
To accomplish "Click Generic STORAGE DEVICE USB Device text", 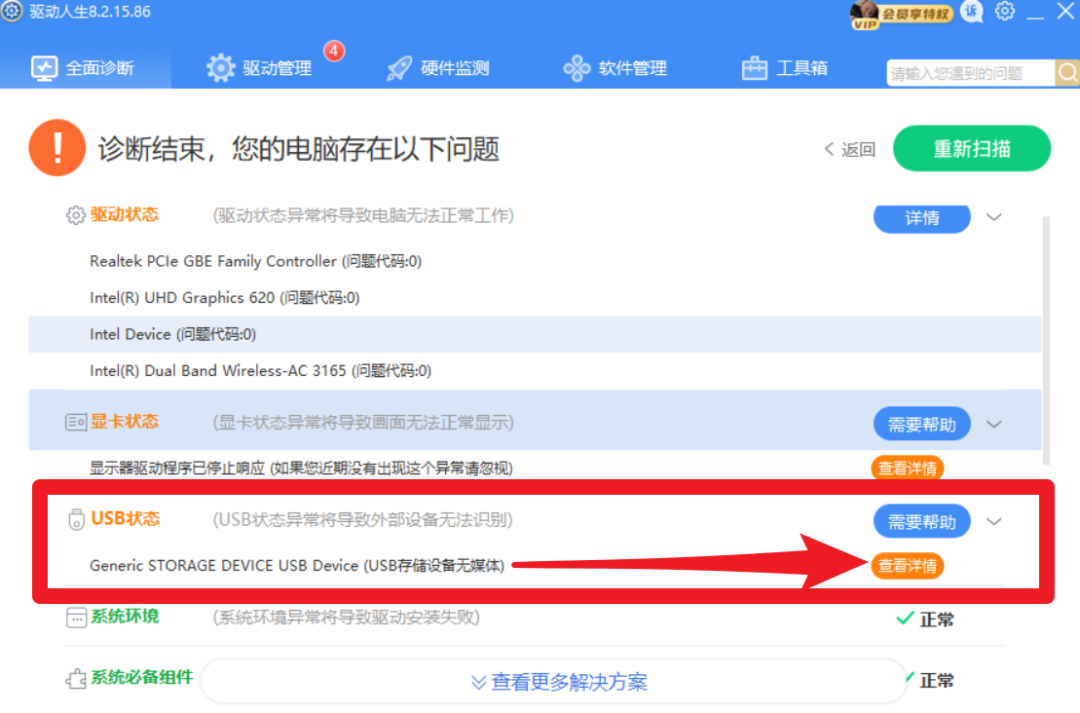I will [297, 566].
